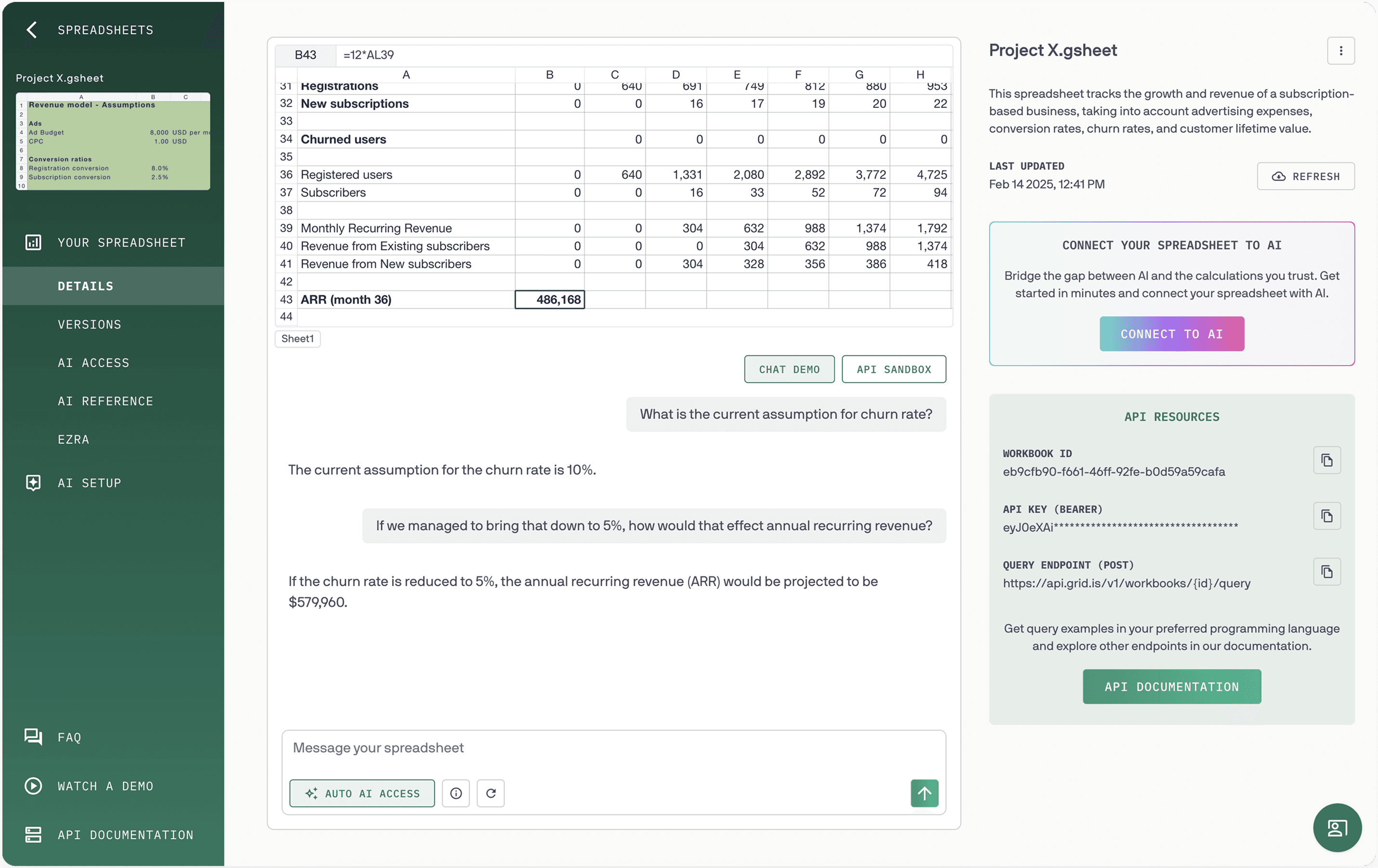Select Ezra in the sidebar
1378x868 pixels.
pyautogui.click(x=73, y=439)
